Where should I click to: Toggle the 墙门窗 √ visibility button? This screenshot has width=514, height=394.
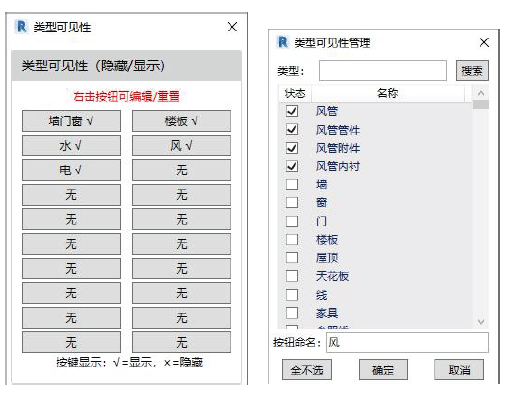pos(71,121)
